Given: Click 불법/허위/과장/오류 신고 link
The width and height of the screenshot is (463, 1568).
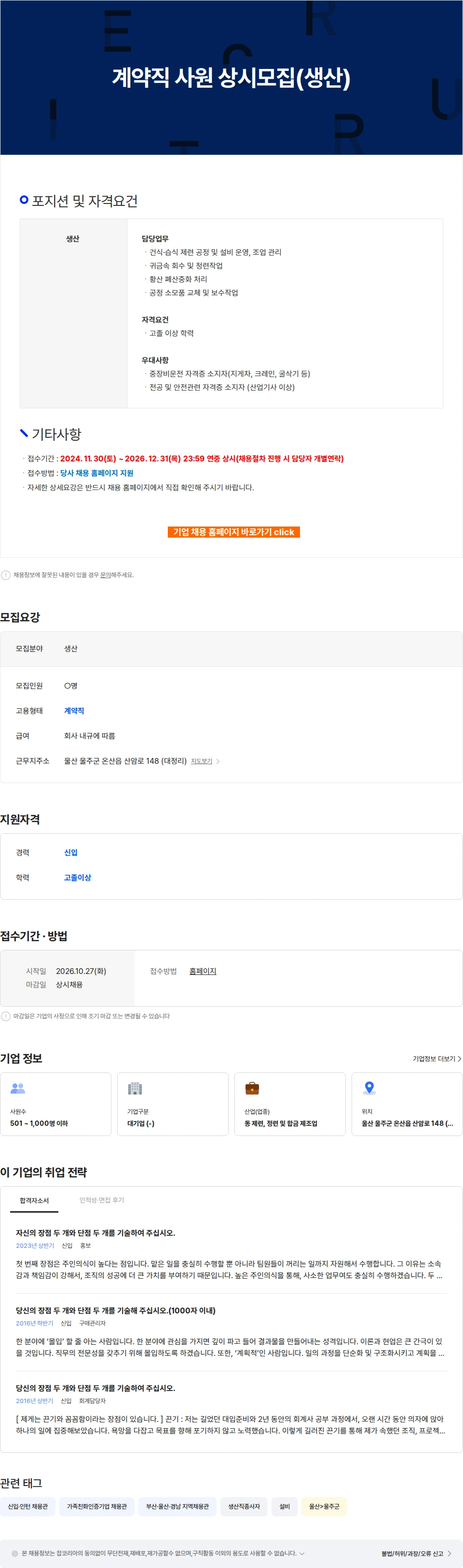Looking at the screenshot, I should 412,1554.
